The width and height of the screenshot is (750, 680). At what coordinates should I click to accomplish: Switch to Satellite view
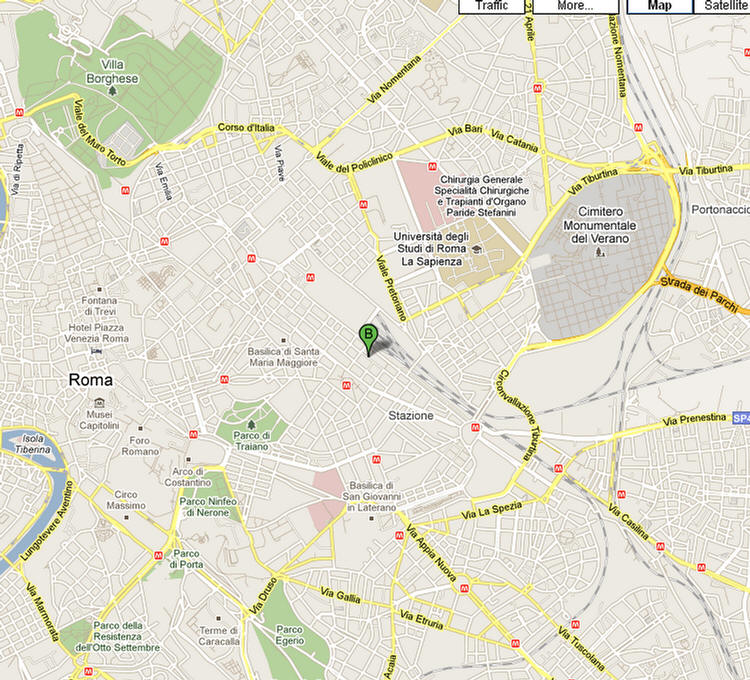(724, 6)
